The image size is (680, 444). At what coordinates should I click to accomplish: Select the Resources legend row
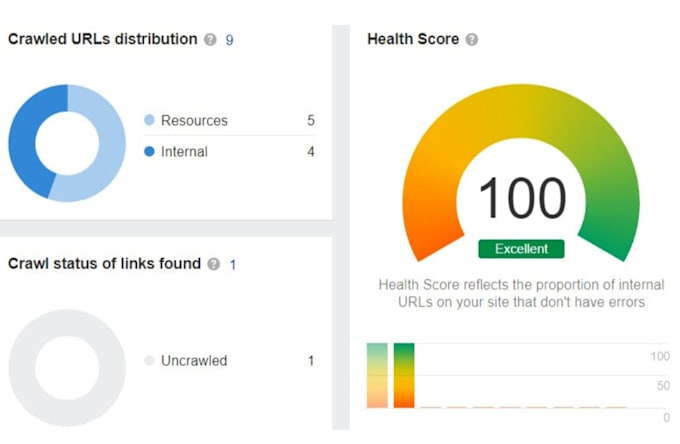click(229, 120)
